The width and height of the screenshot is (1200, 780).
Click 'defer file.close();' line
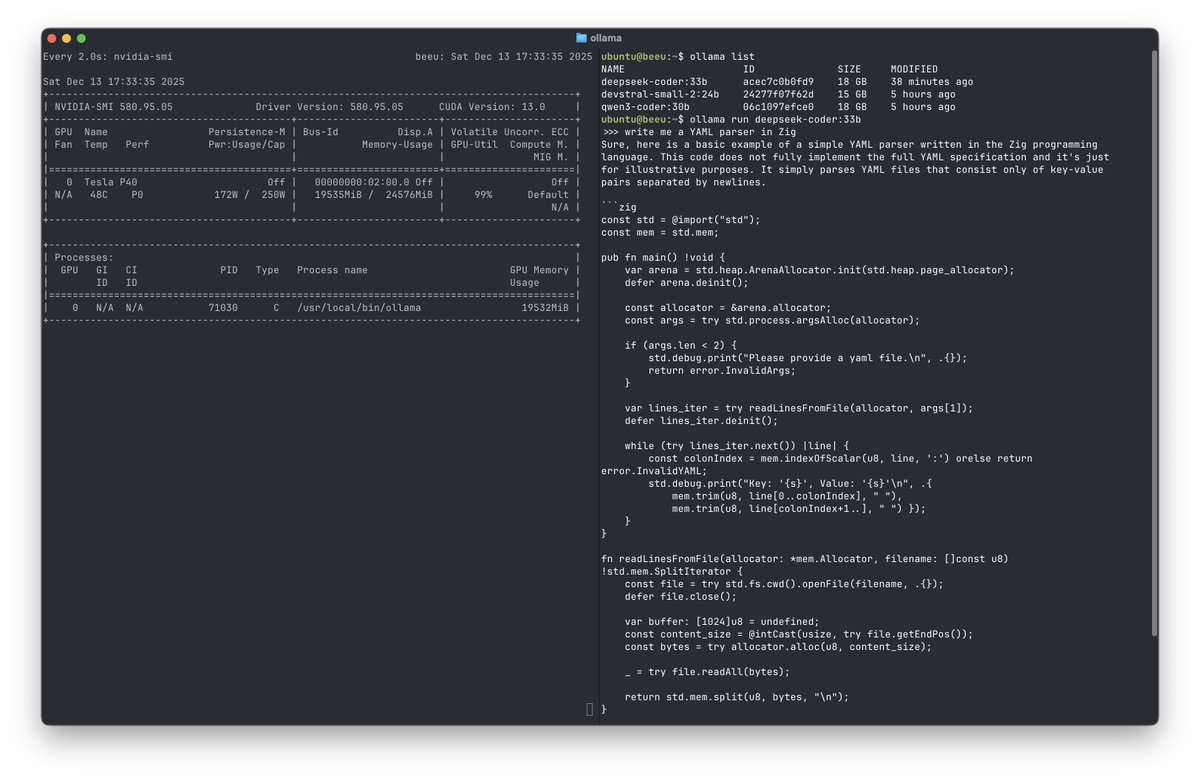coord(681,596)
